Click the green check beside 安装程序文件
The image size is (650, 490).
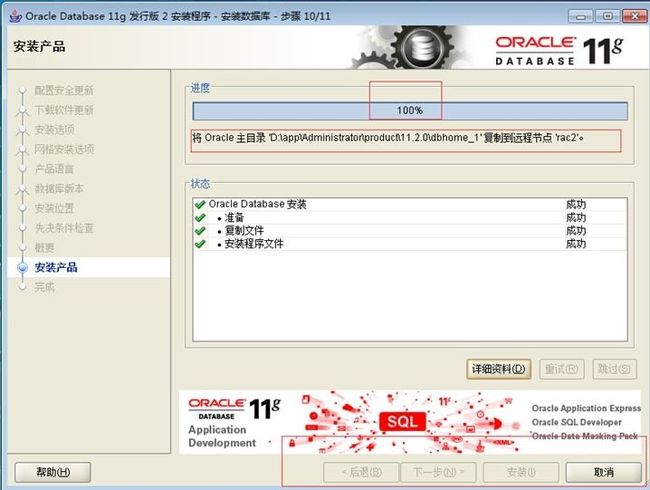(x=200, y=244)
